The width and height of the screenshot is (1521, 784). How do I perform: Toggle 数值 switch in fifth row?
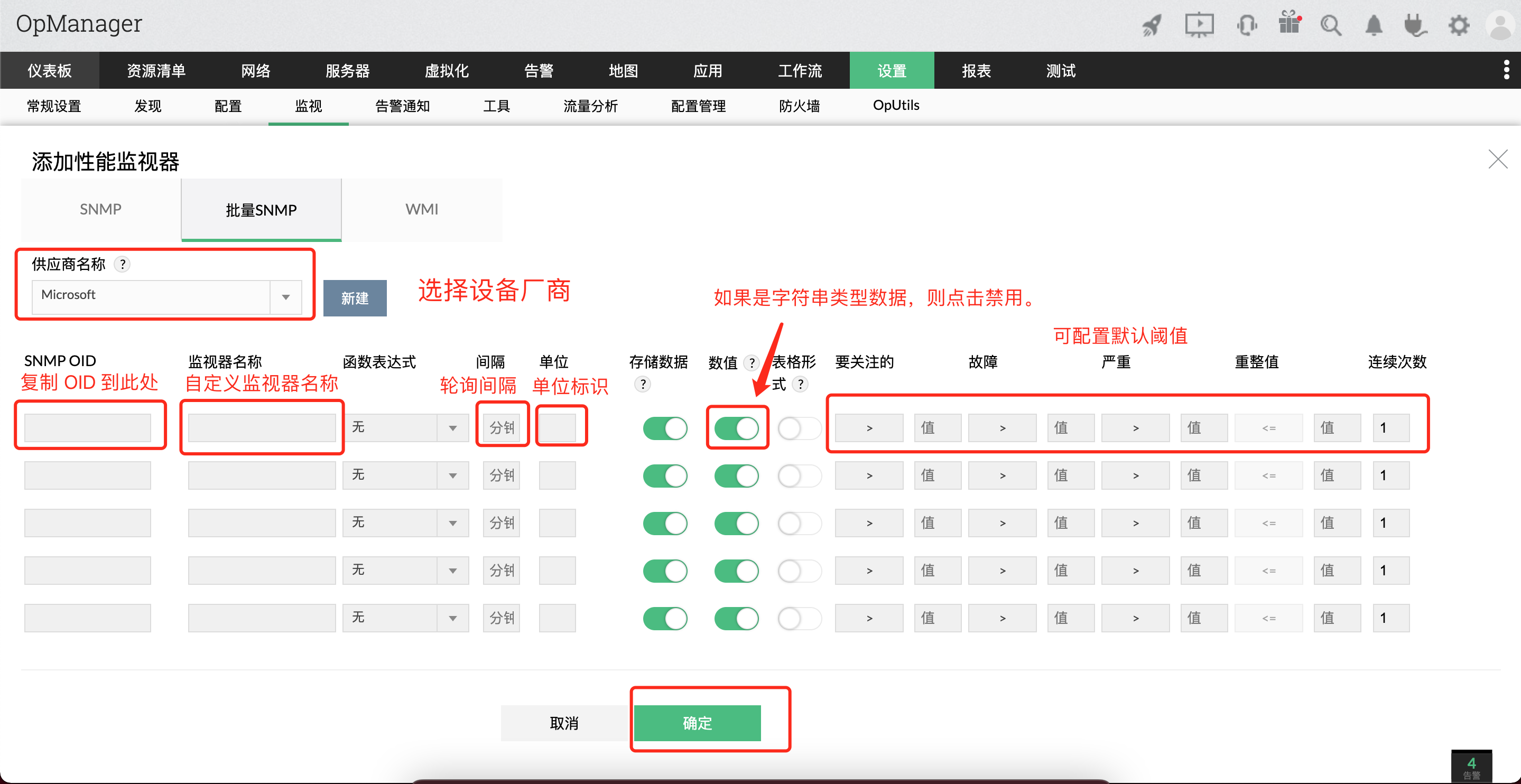[x=736, y=618]
